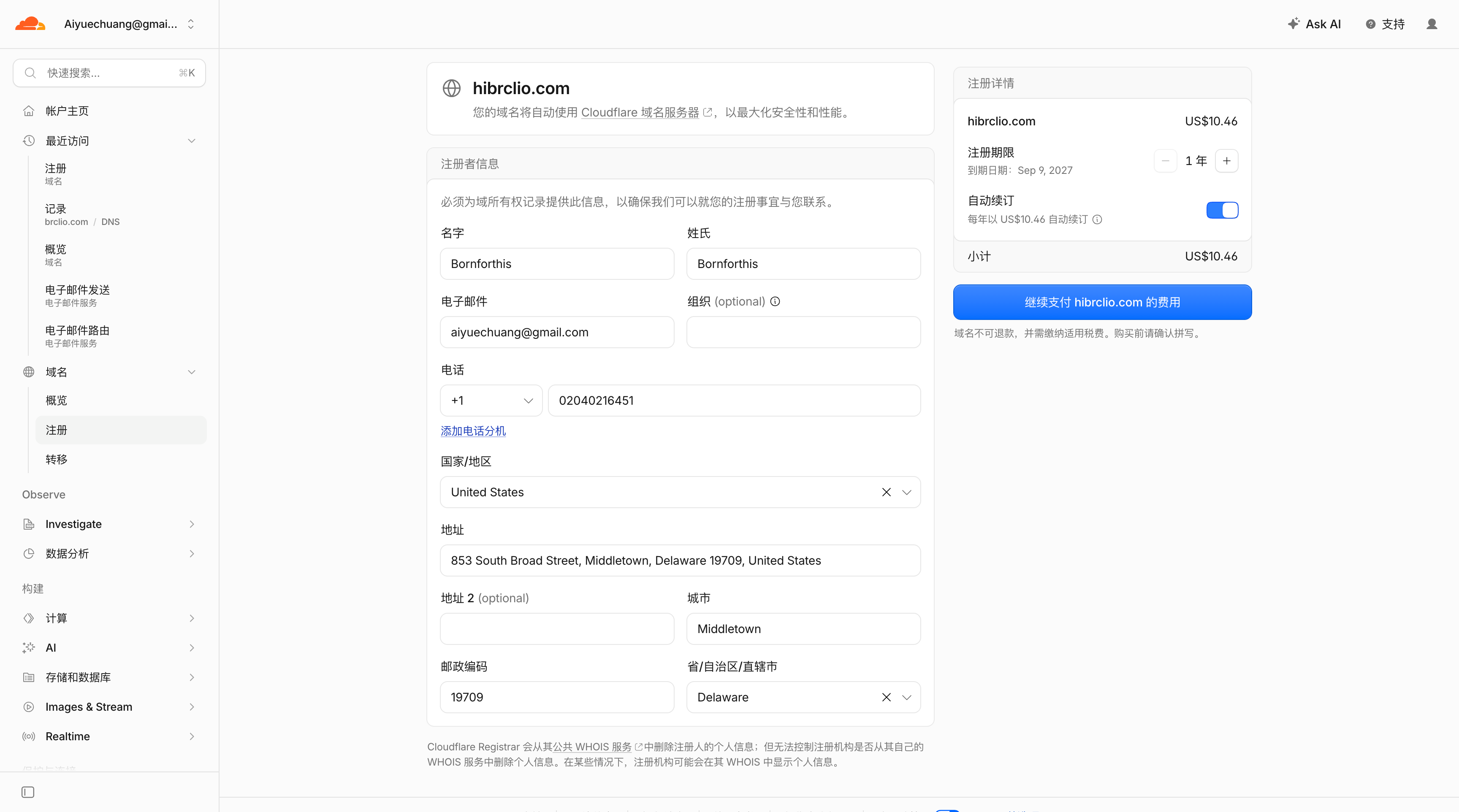The height and width of the screenshot is (812, 1459).
Task: Toggle the 自动续订 switch
Action: pos(1222,210)
